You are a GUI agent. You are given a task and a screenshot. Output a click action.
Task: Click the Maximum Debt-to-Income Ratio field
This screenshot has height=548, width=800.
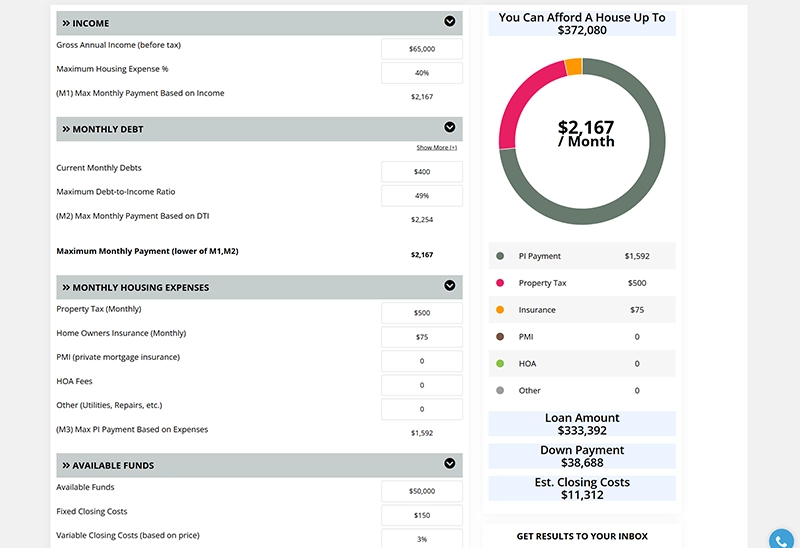(422, 196)
